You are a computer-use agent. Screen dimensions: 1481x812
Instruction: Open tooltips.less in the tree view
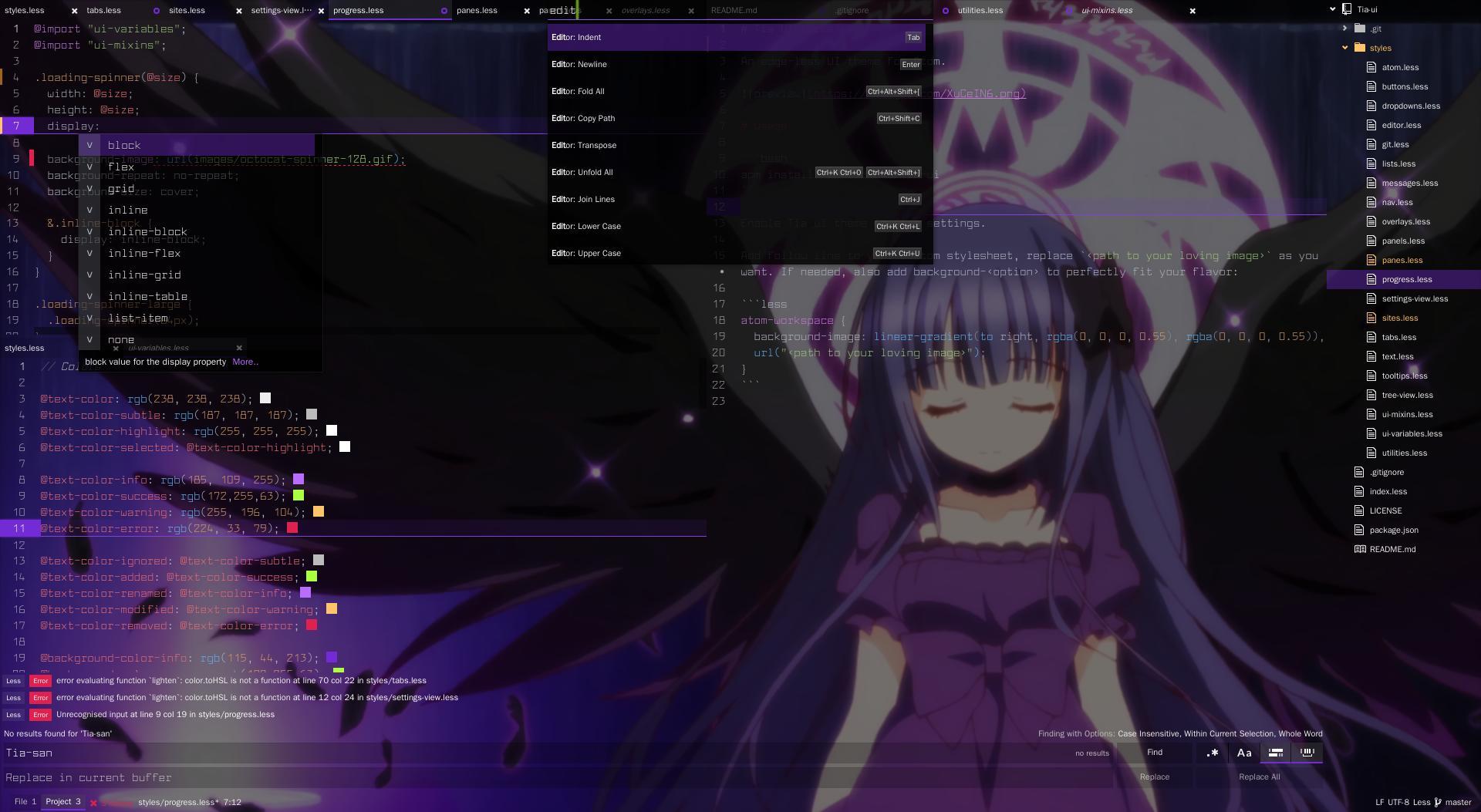pos(1404,376)
